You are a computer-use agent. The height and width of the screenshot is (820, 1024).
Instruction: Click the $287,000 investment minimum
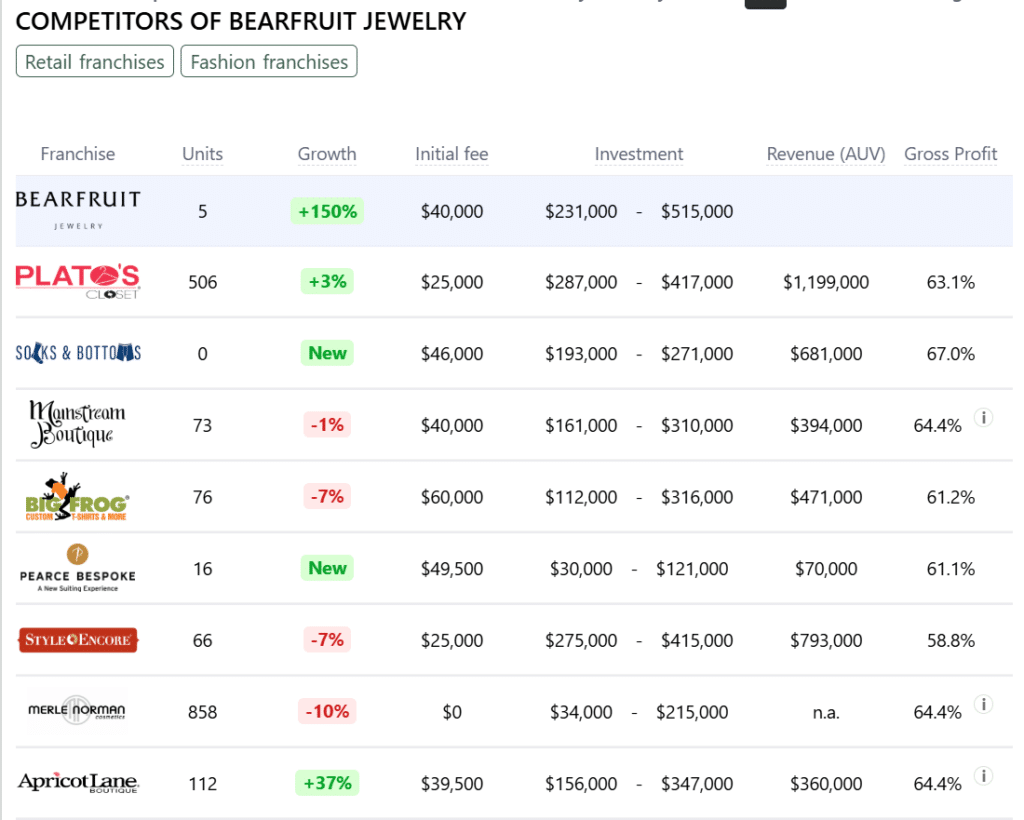[x=581, y=282]
